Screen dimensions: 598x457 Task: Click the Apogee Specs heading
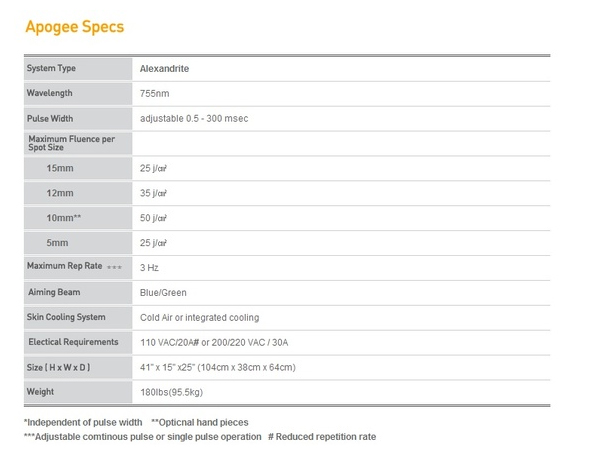(75, 27)
